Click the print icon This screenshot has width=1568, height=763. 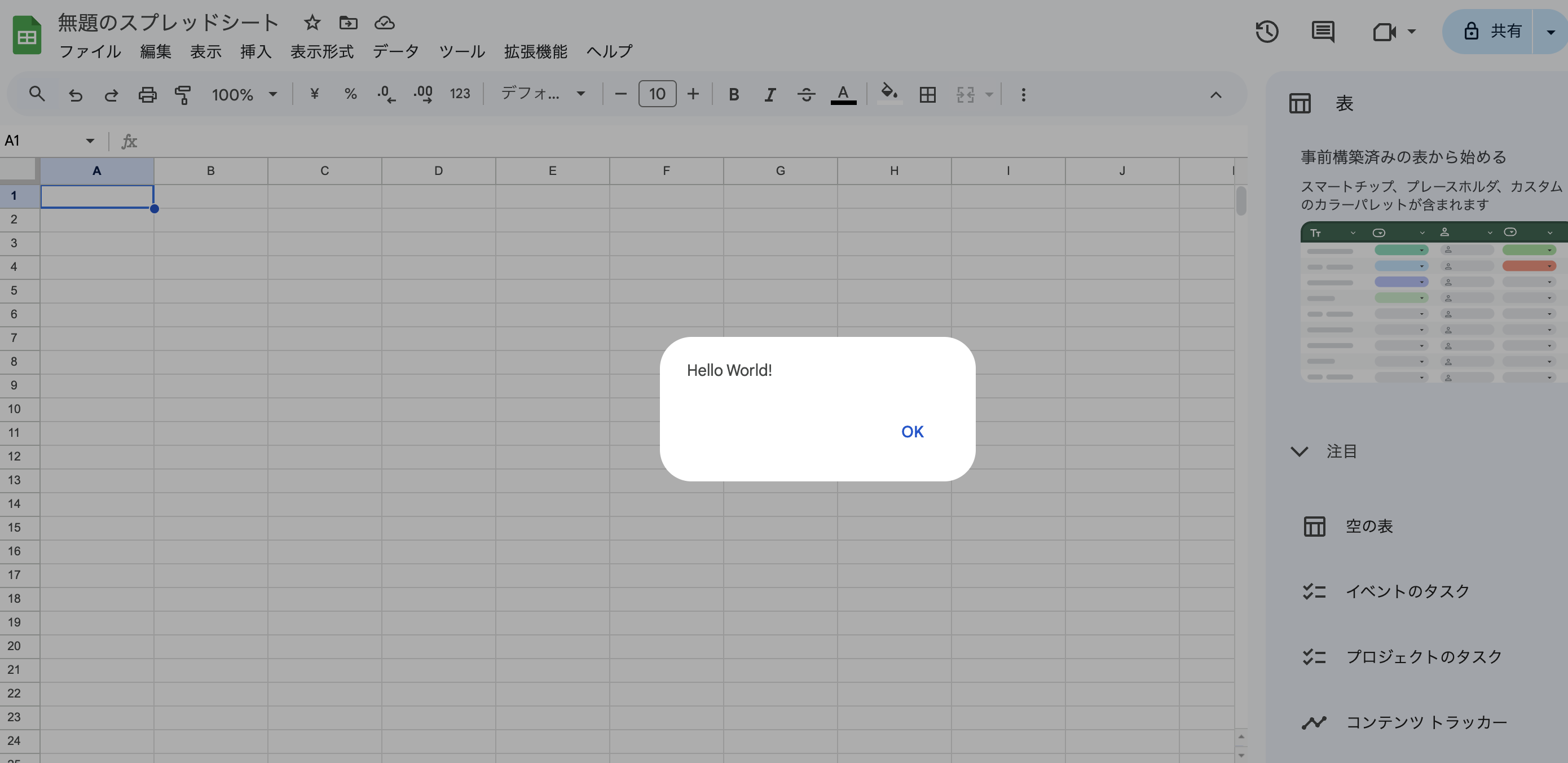[147, 94]
